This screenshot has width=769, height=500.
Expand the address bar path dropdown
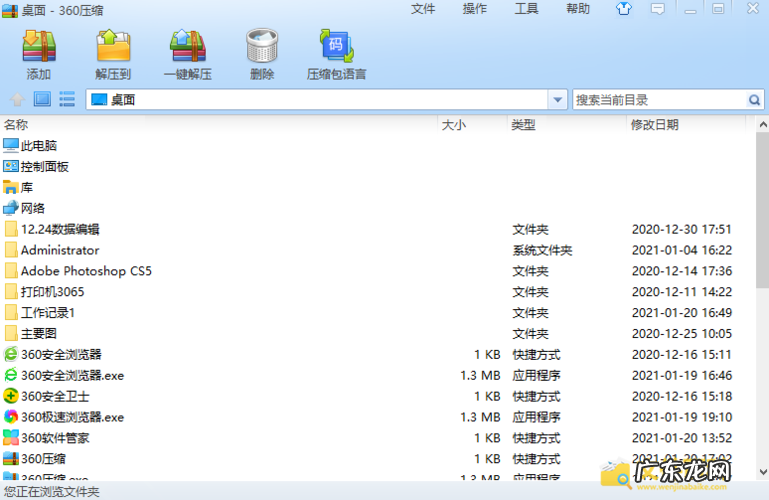(x=558, y=100)
